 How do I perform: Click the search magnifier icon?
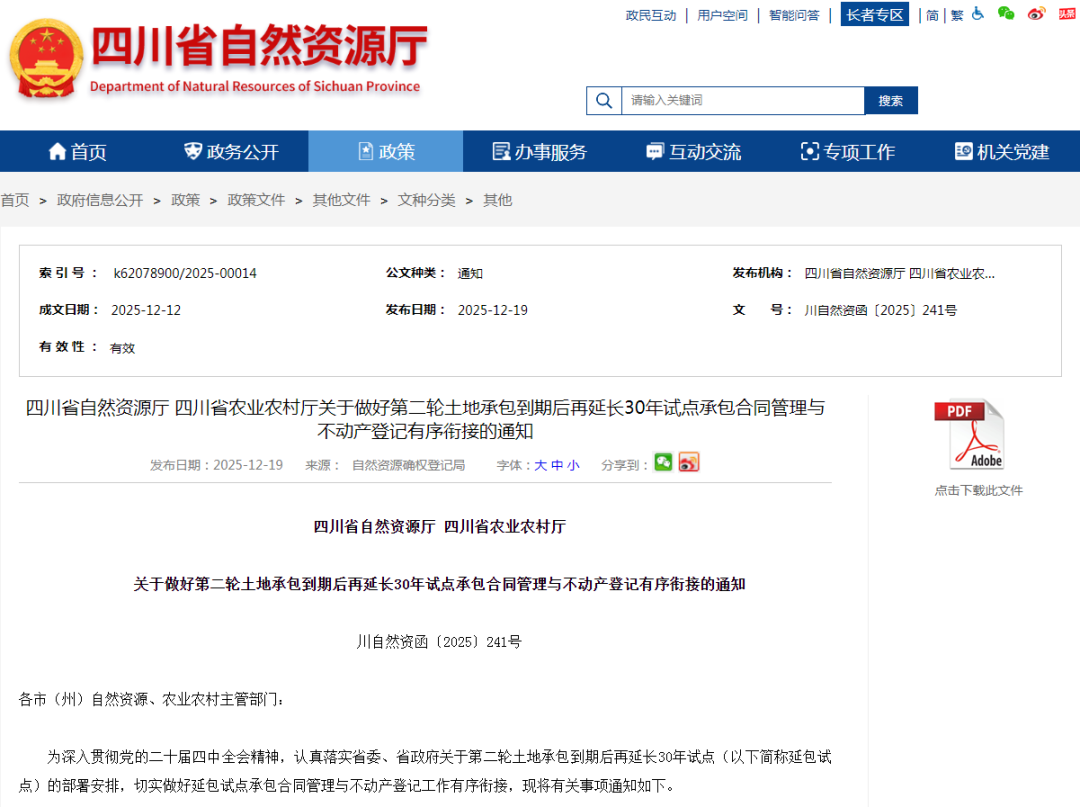click(604, 101)
